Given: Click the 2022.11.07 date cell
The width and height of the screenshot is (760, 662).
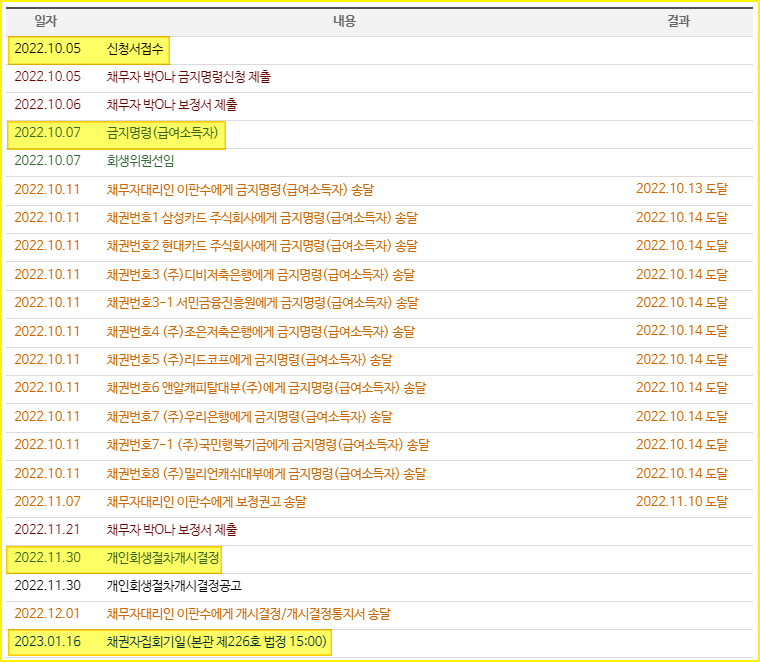Looking at the screenshot, I should tap(48, 502).
